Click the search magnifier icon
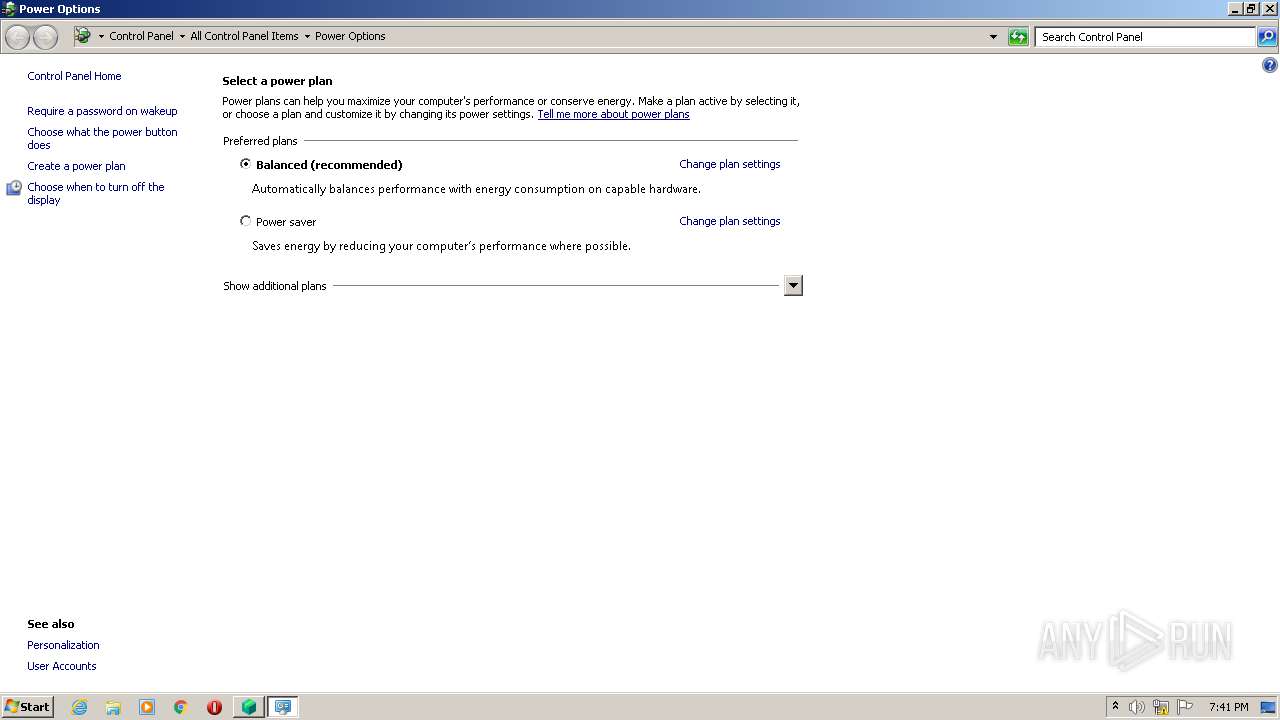Screen dimensions: 1280x720 1267,37
